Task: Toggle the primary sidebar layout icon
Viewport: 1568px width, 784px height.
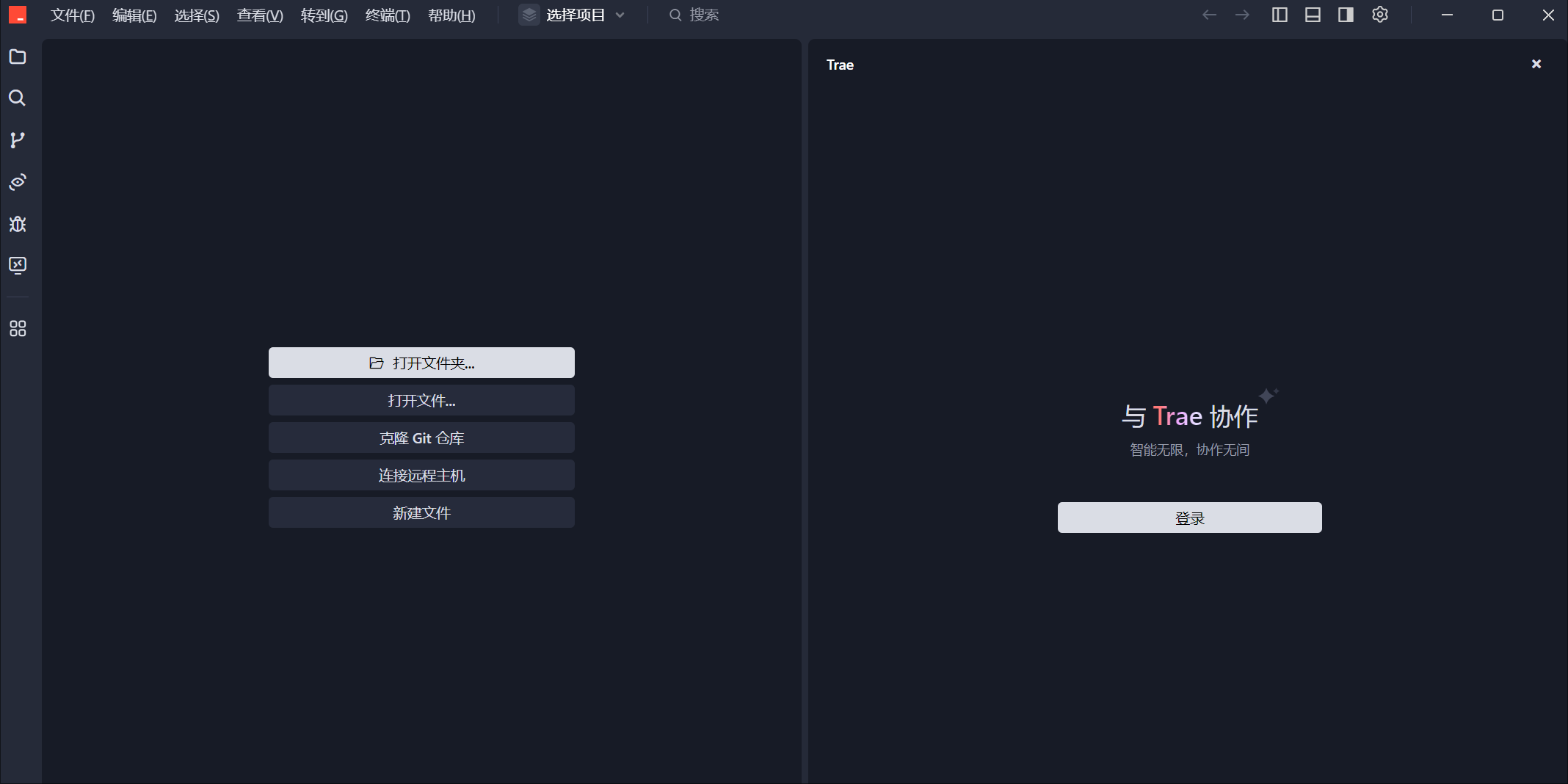Action: click(x=1280, y=15)
